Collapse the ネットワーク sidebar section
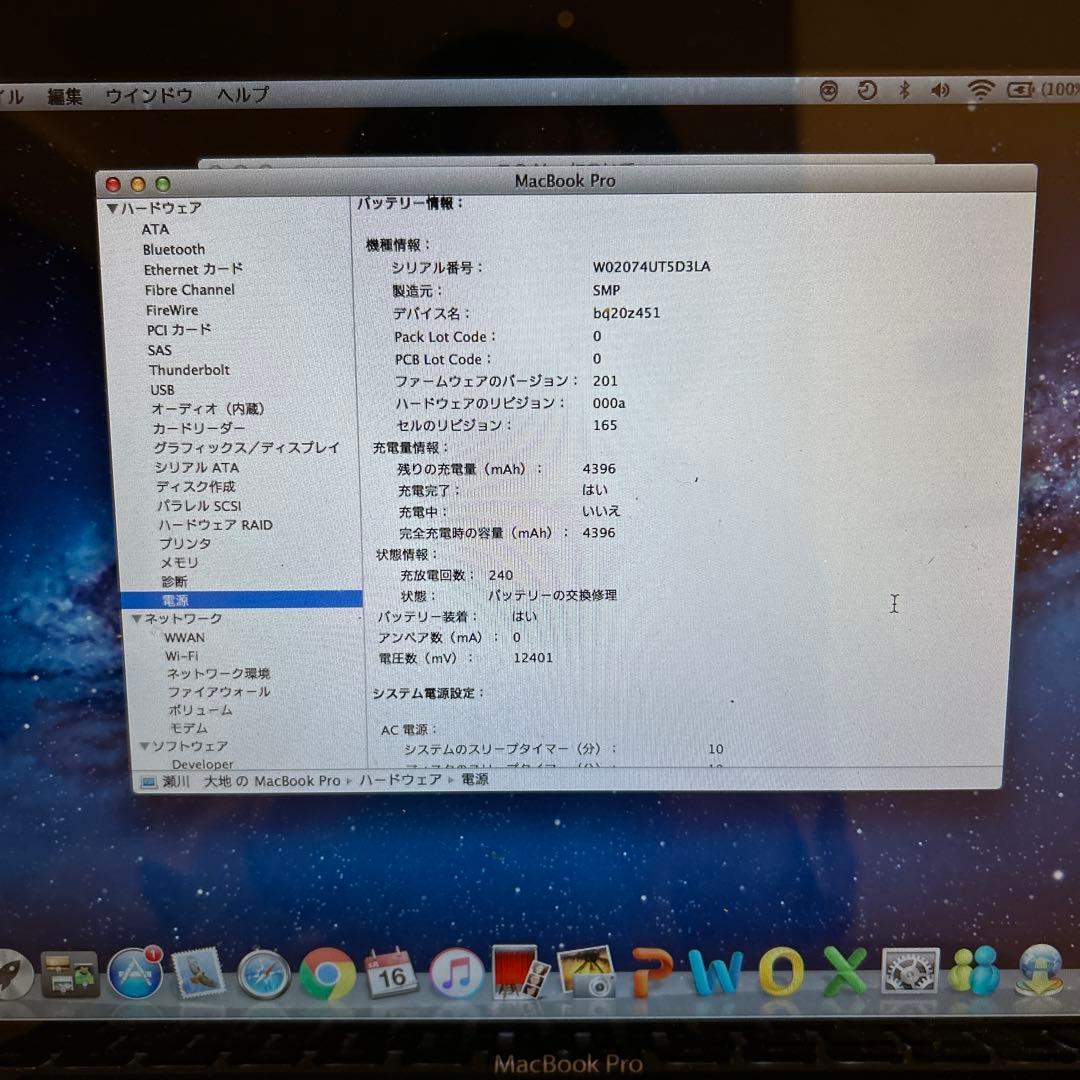The image size is (1080, 1080). [x=137, y=618]
